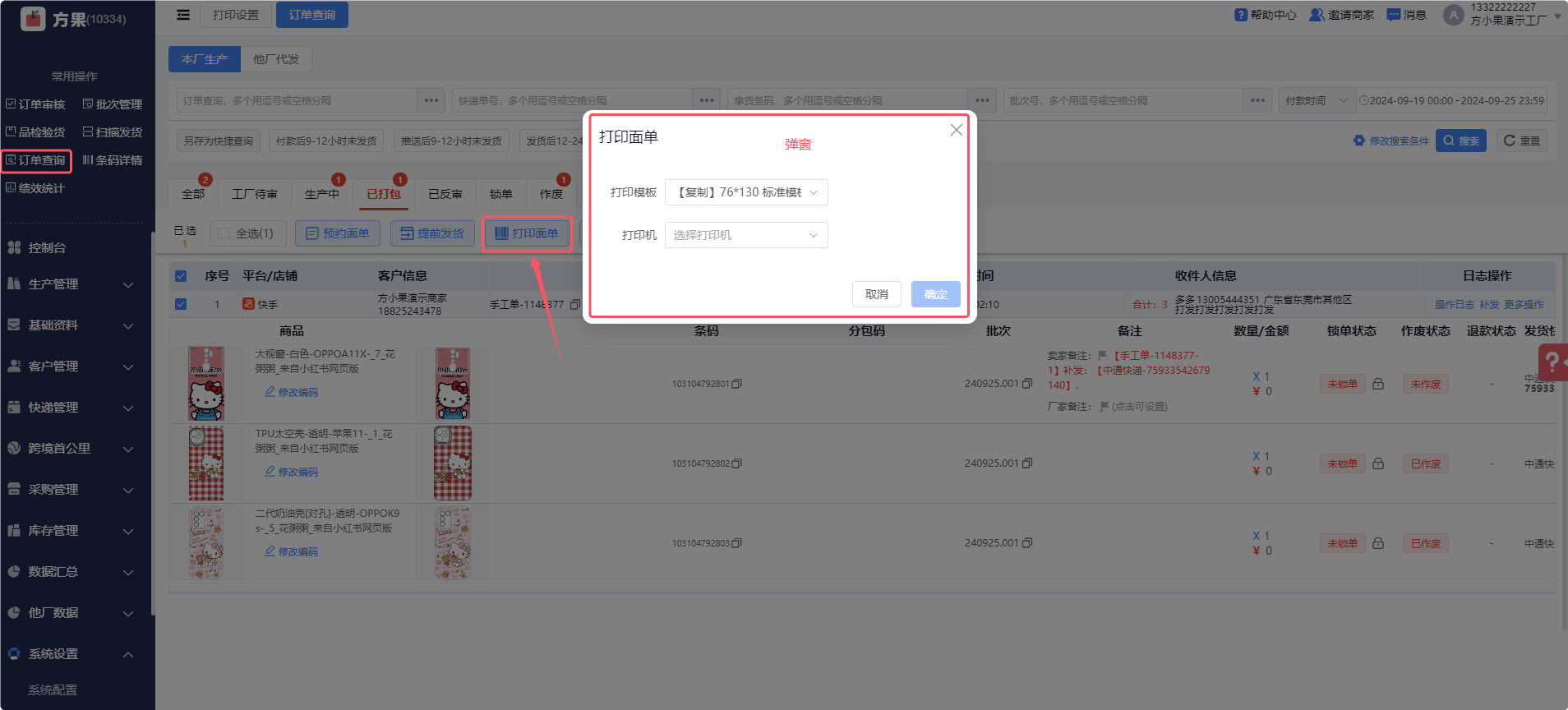Open the 帮助中心 help center
Image resolution: width=1568 pixels, height=710 pixels.
[x=1266, y=15]
